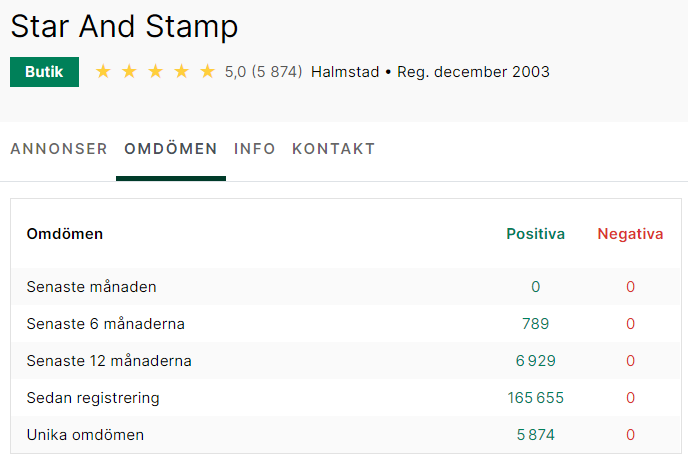
Task: Open the 789 positive reviews count
Action: click(535, 324)
